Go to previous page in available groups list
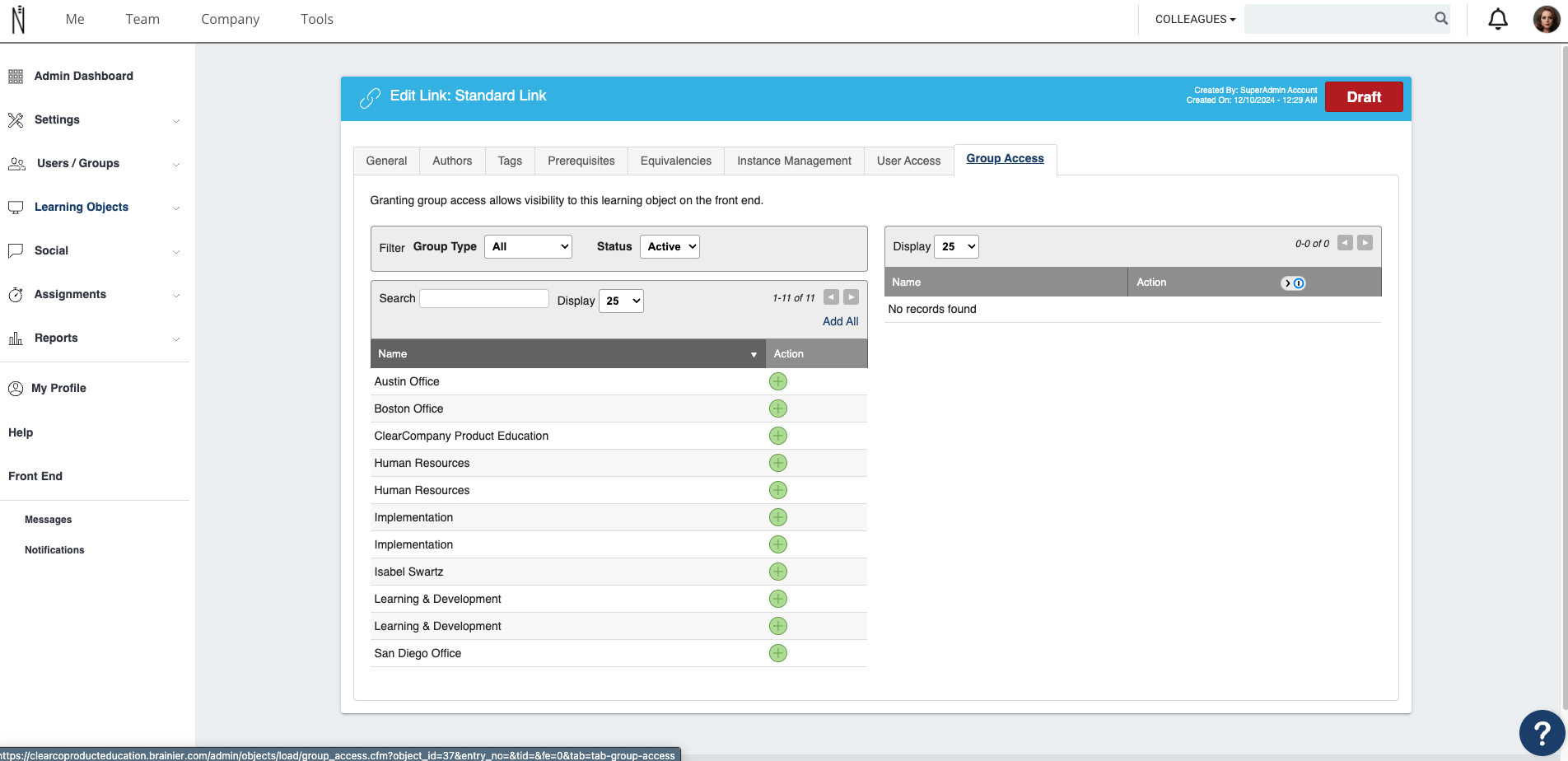This screenshot has width=1568, height=761. (x=832, y=297)
